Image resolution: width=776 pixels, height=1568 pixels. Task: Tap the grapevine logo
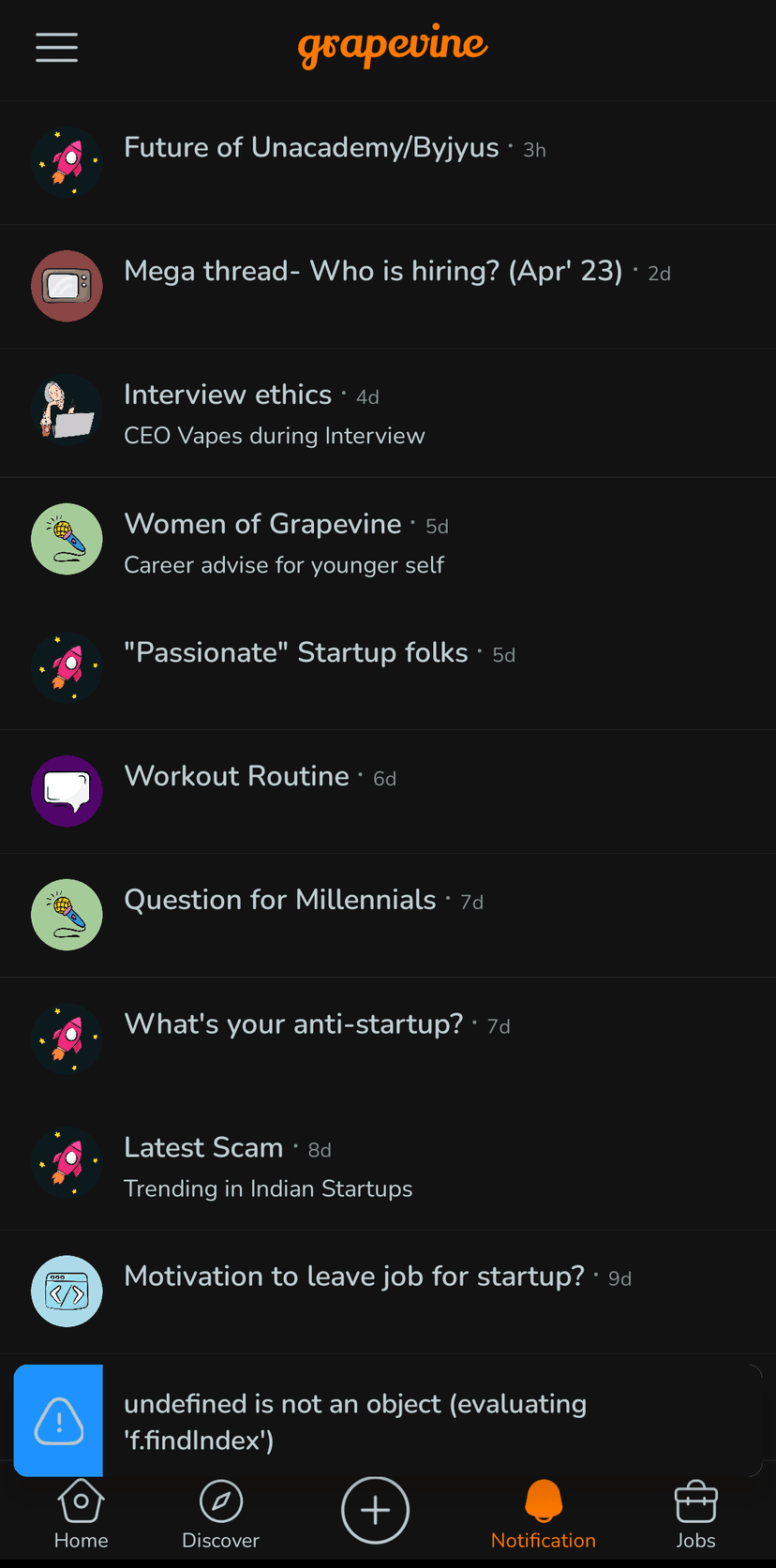tap(393, 46)
